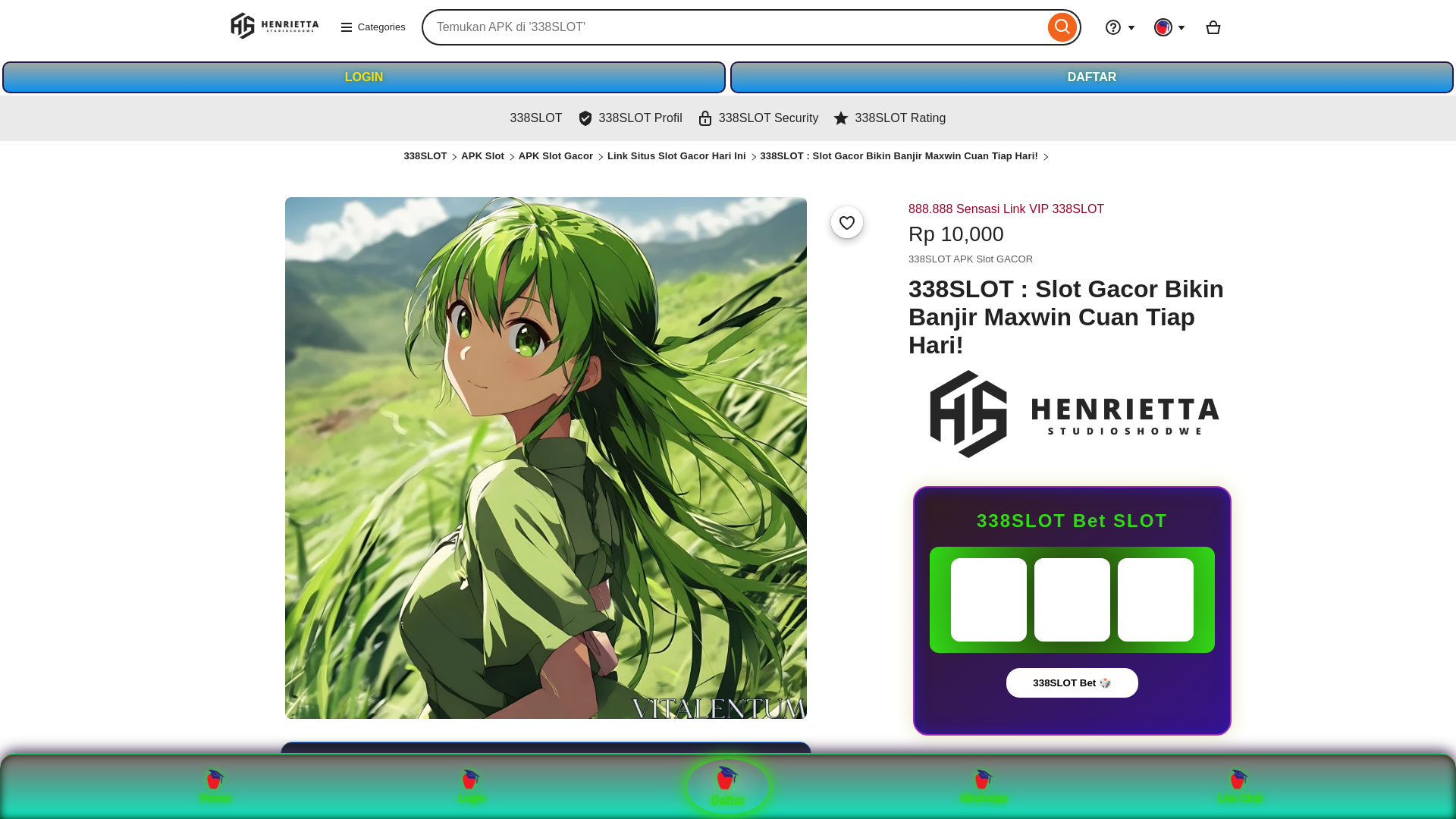
Task: Click the DAFTAR button
Action: click(1092, 77)
